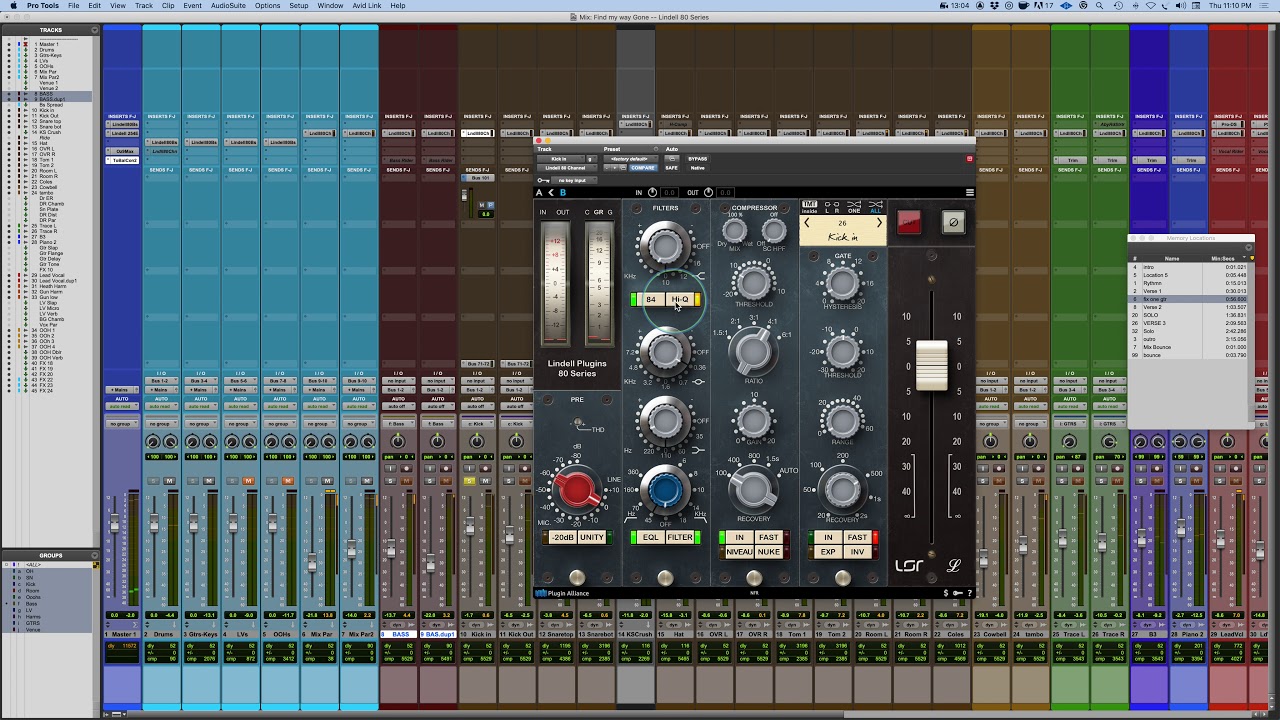Click the OUT trim knob icon

point(708,193)
